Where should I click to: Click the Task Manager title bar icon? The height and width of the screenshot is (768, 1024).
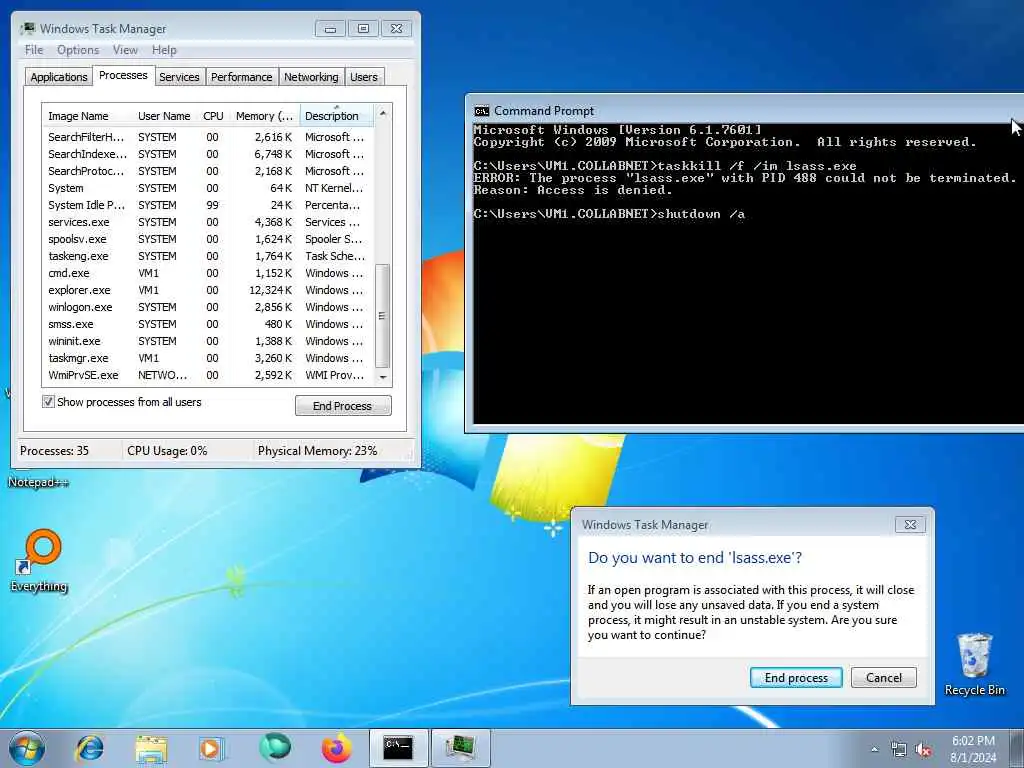27,29
